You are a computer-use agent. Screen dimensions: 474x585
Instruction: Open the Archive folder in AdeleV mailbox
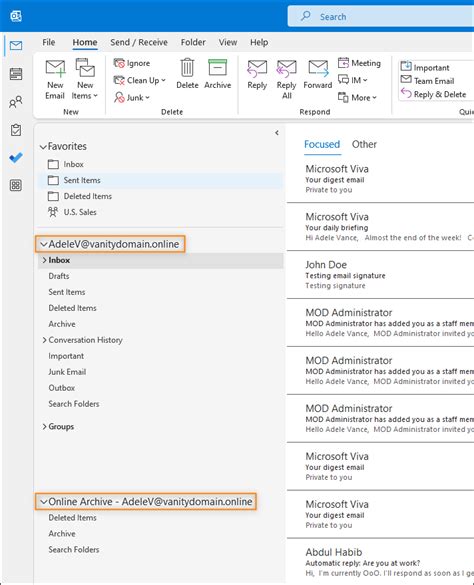(160, 324)
